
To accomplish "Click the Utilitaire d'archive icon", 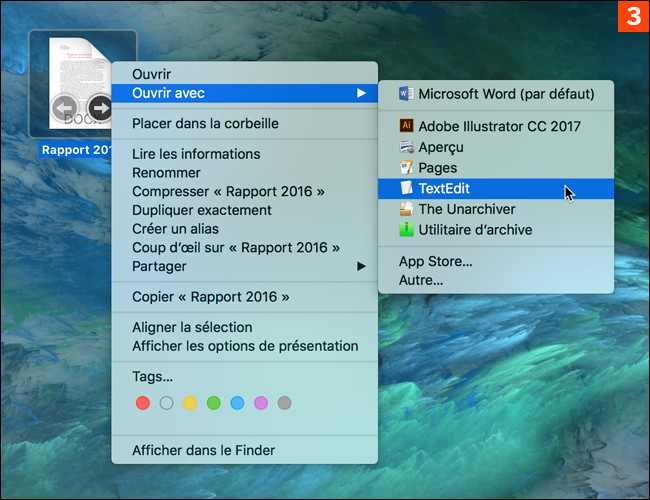I will [405, 230].
